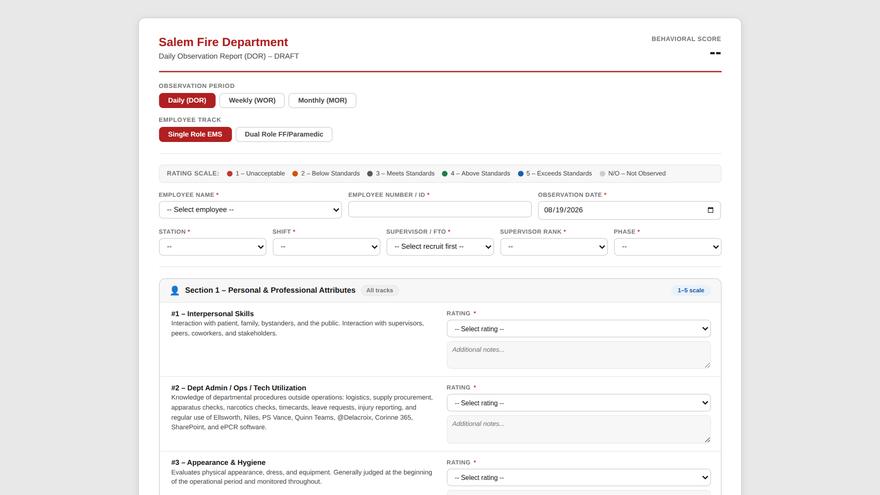
Task: Switch to Dual Role FF/Paramedic track
Action: pyautogui.click(x=283, y=134)
